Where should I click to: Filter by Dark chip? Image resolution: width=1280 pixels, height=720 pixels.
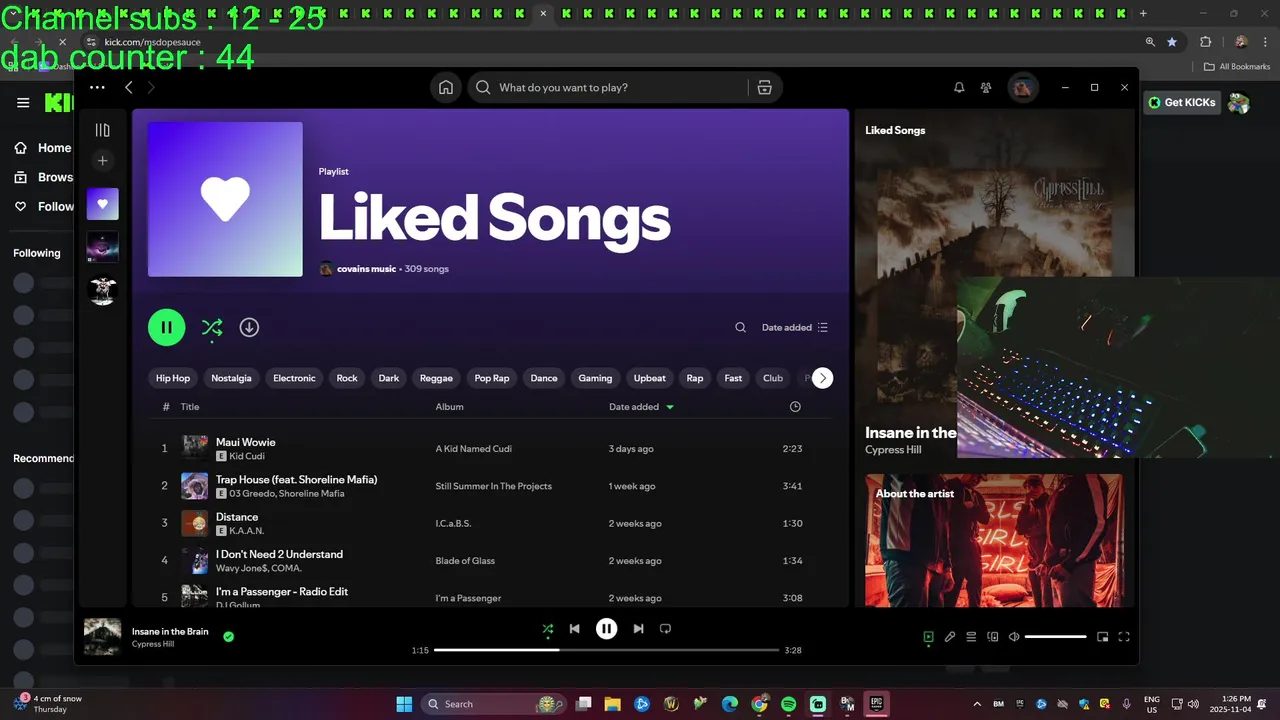(389, 378)
